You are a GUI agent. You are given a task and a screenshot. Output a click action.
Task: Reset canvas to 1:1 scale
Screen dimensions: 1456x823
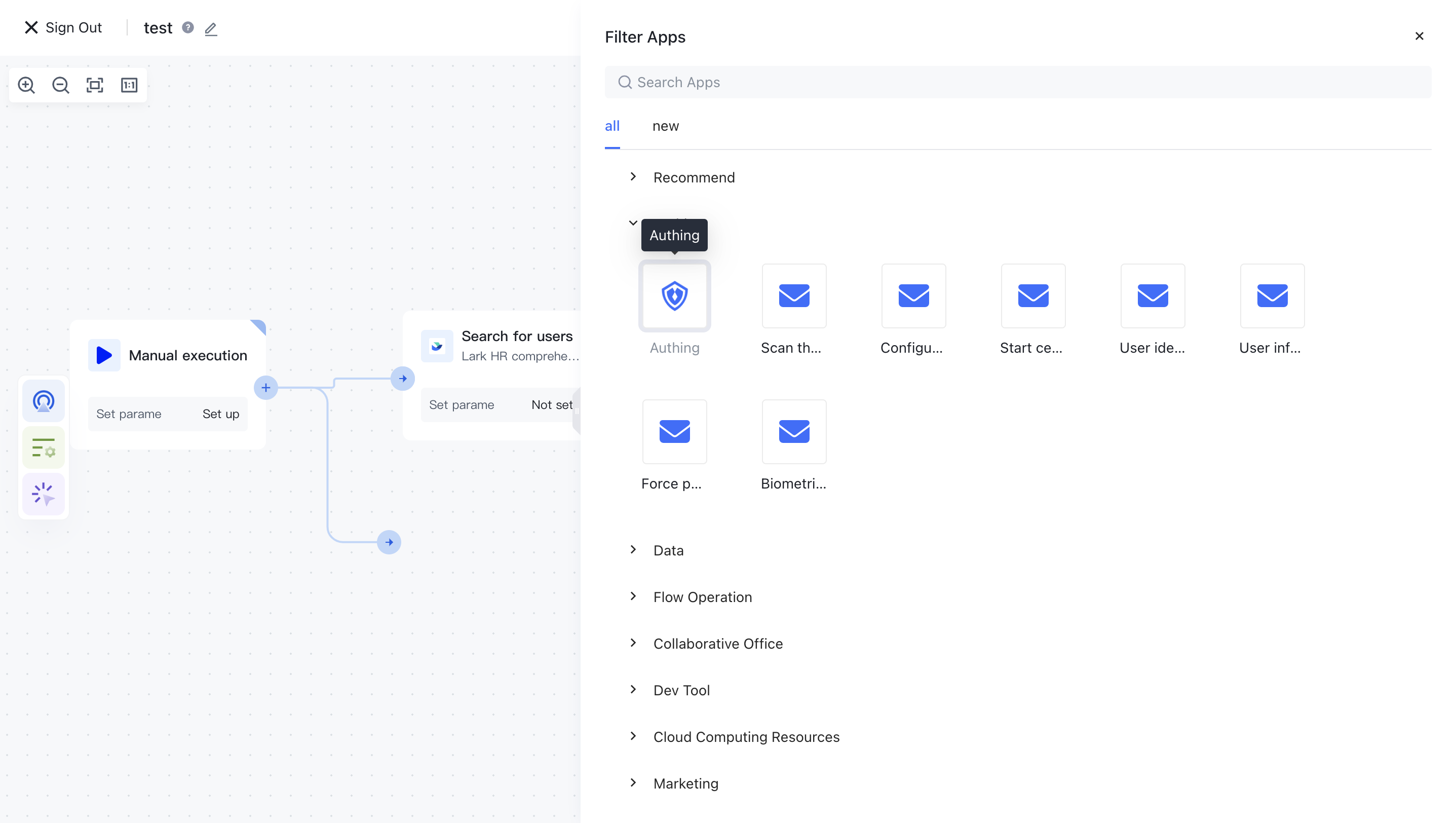pos(129,85)
